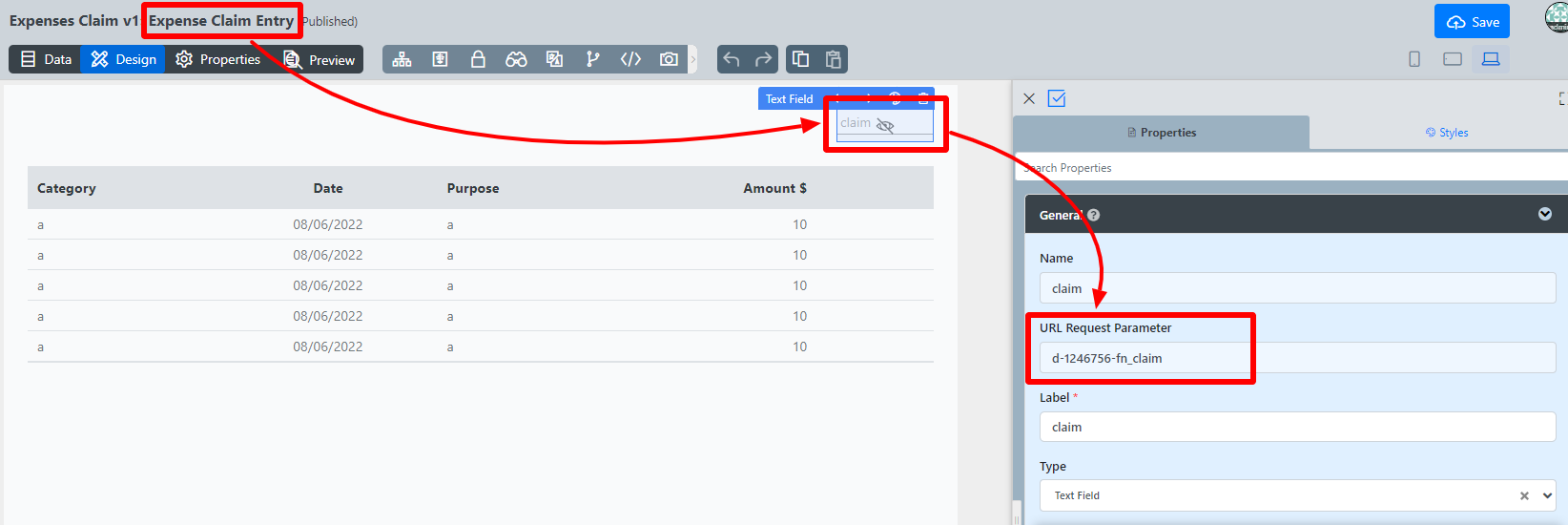This screenshot has width=1568, height=525.
Task: Open the translation (i18n) icon
Action: point(554,59)
